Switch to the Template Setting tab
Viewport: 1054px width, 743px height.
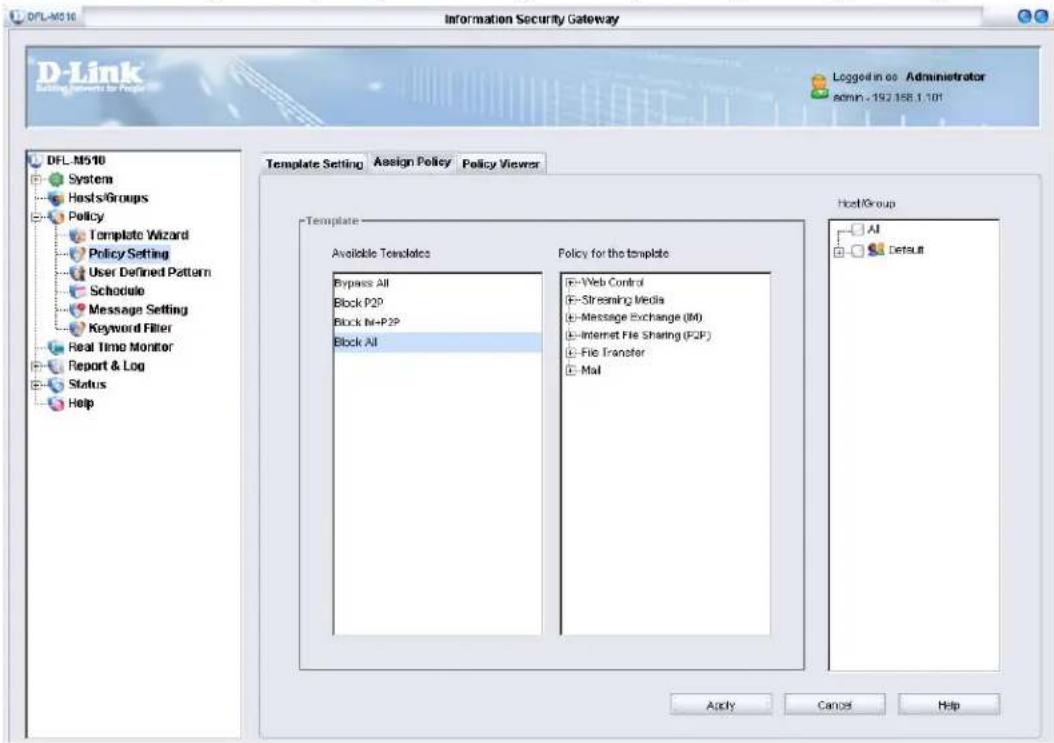(x=314, y=164)
